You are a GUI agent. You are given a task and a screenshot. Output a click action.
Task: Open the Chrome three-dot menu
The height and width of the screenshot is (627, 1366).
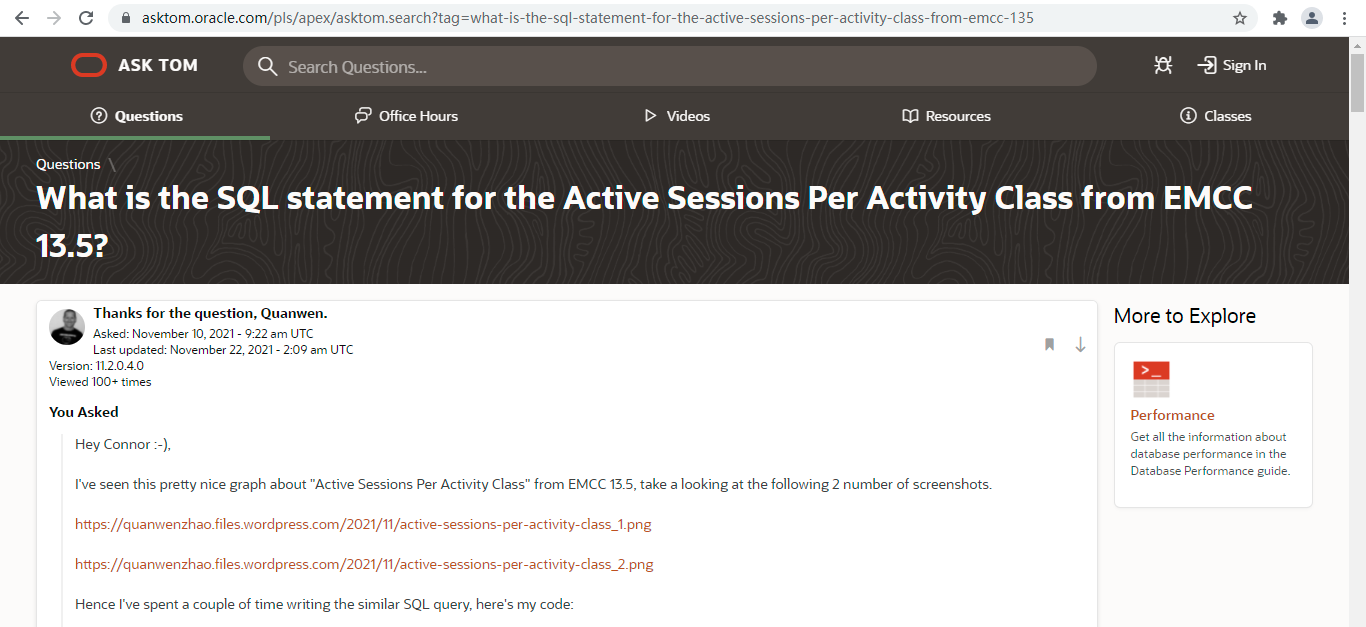1344,18
